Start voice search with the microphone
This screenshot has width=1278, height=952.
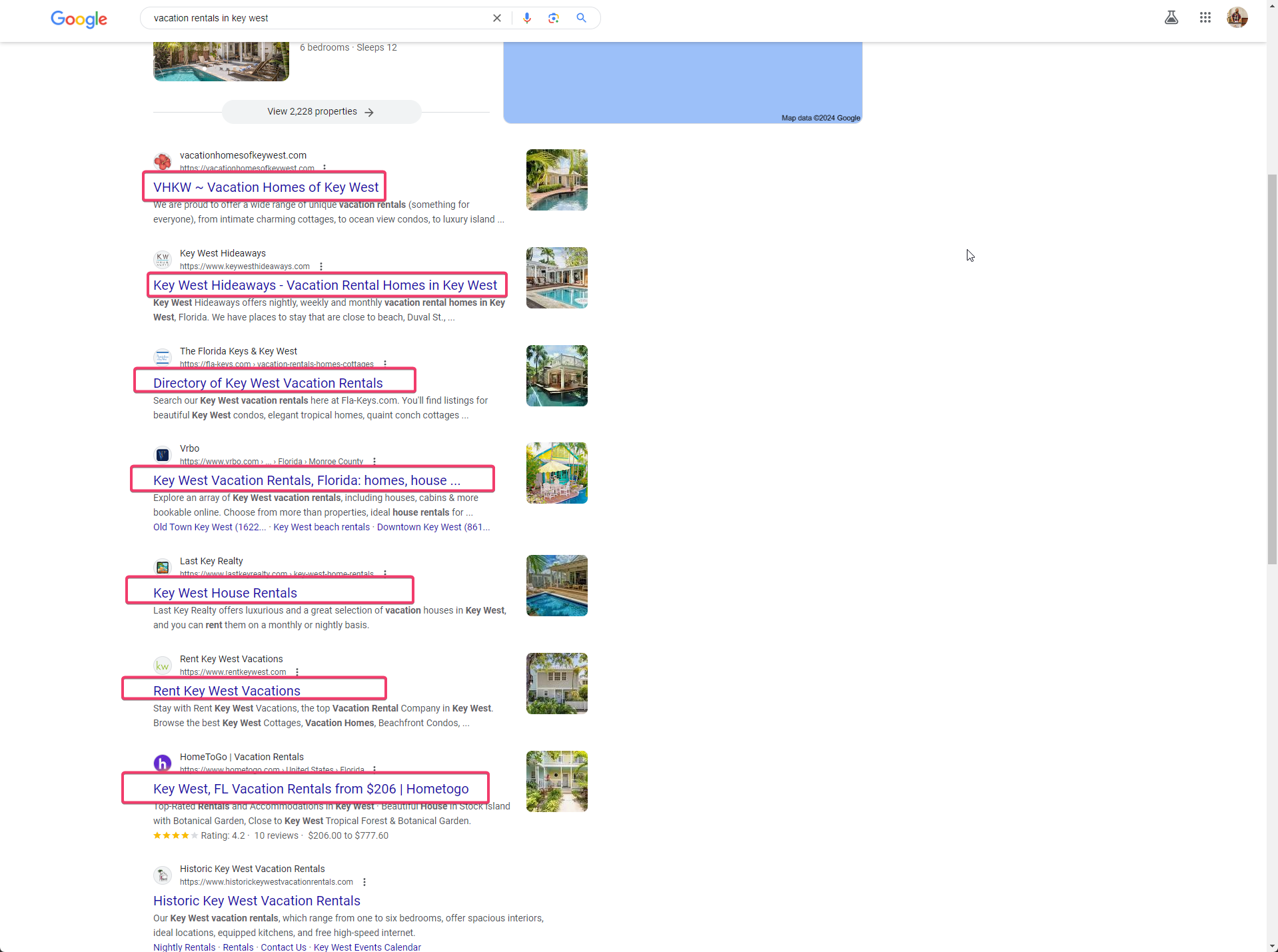pos(527,18)
